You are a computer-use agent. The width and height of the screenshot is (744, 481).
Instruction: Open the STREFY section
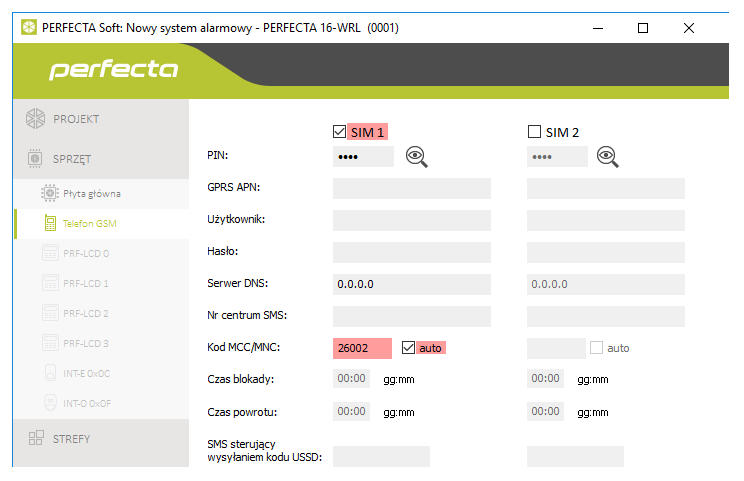click(101, 439)
